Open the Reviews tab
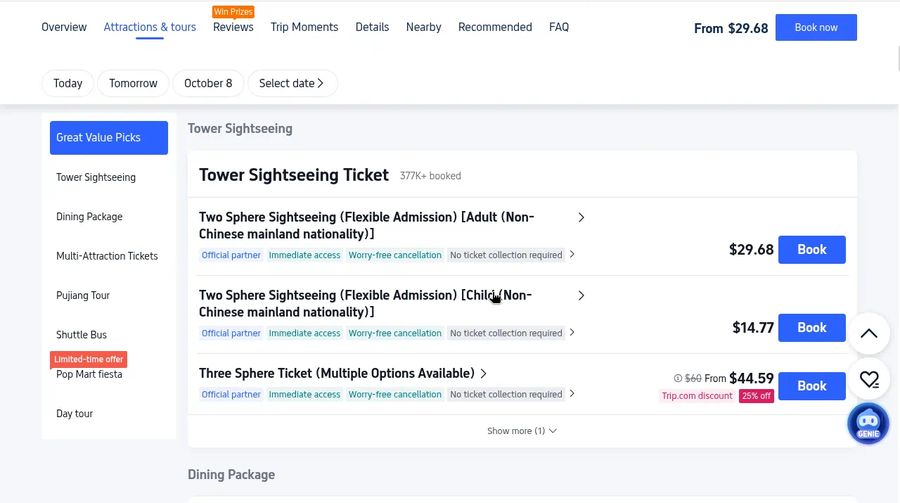Screen dimensions: 900x503 click(x=233, y=27)
